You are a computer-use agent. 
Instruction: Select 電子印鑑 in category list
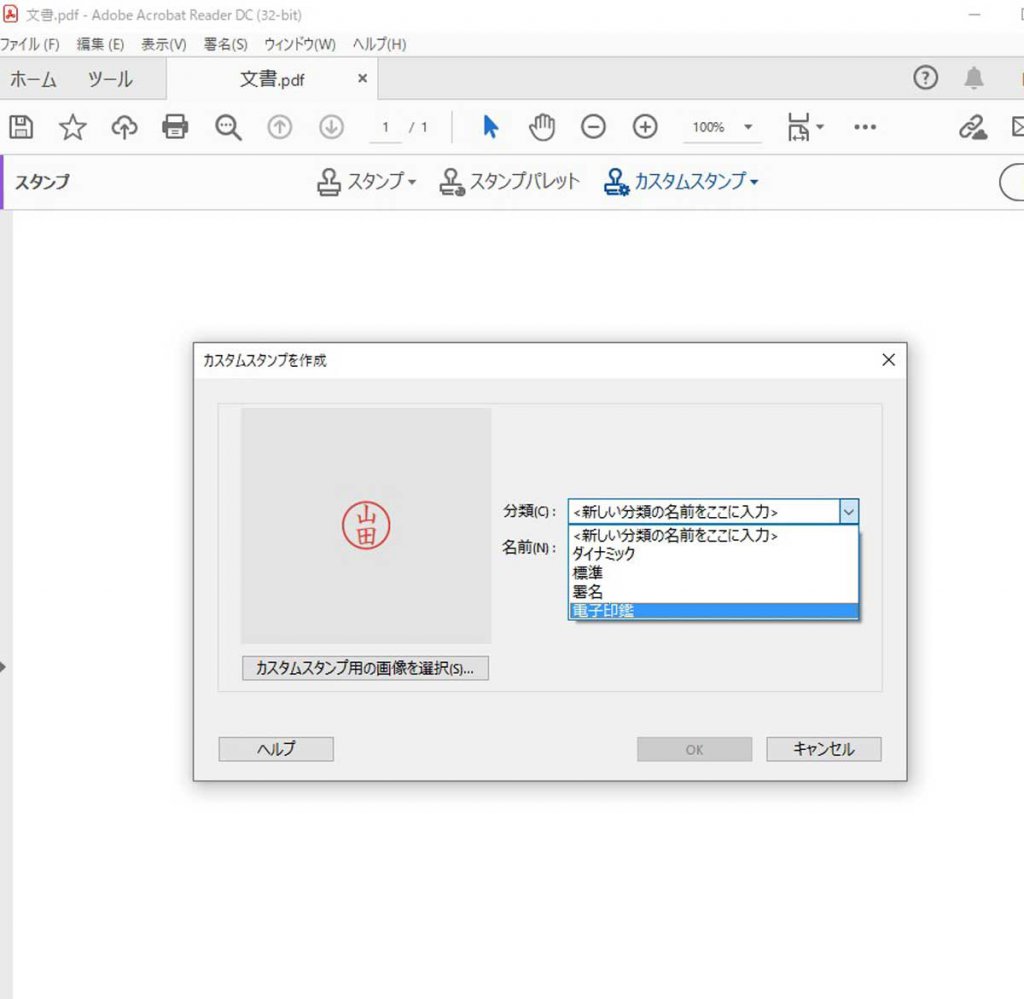pos(713,611)
